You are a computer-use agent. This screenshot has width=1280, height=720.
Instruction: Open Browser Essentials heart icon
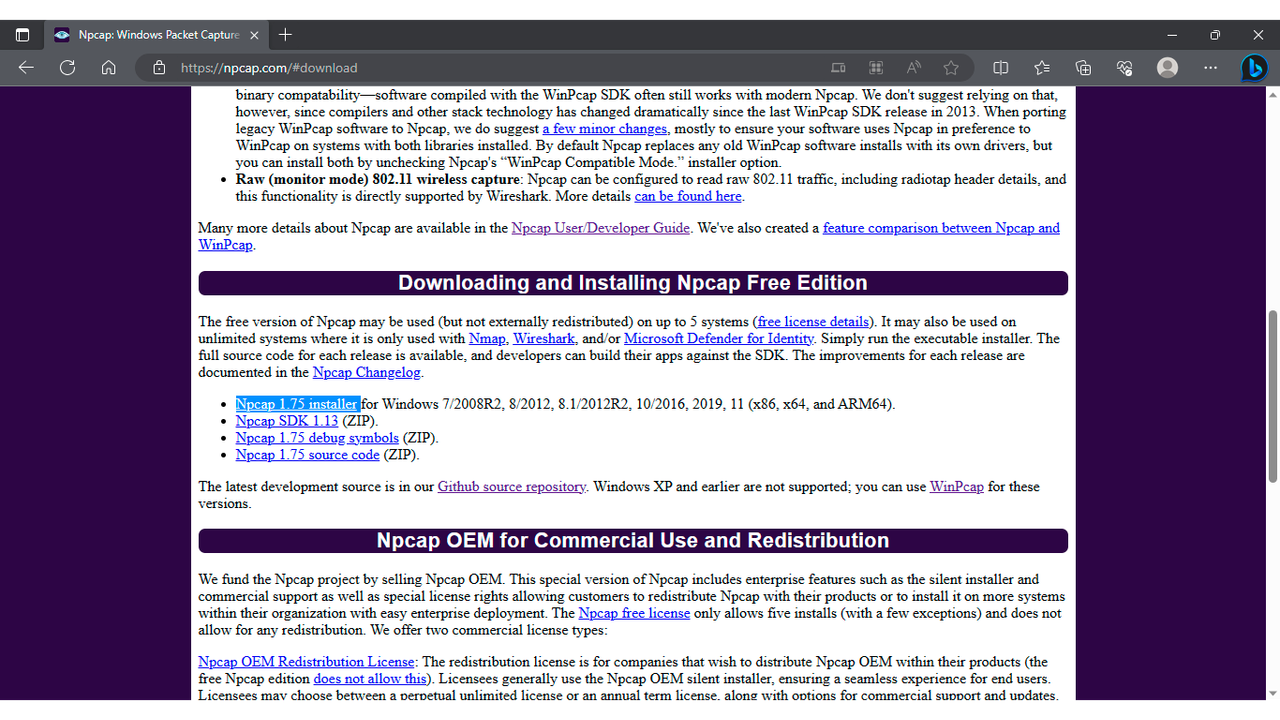(x=1125, y=68)
